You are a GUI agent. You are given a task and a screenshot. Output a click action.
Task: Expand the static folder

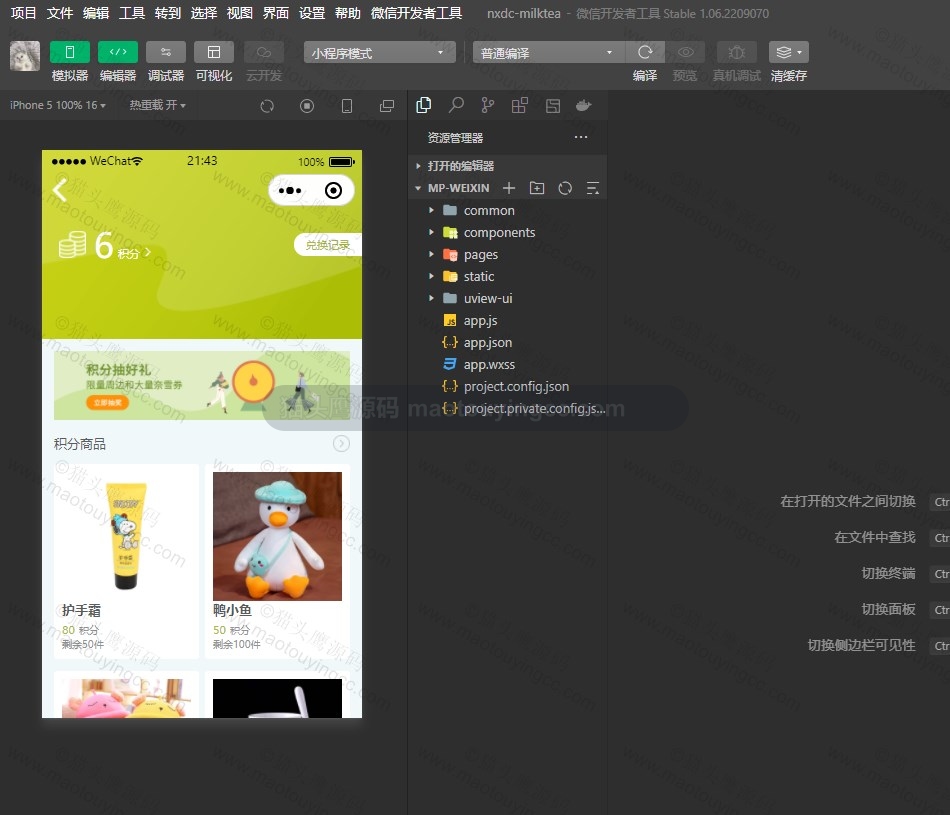(508, 276)
